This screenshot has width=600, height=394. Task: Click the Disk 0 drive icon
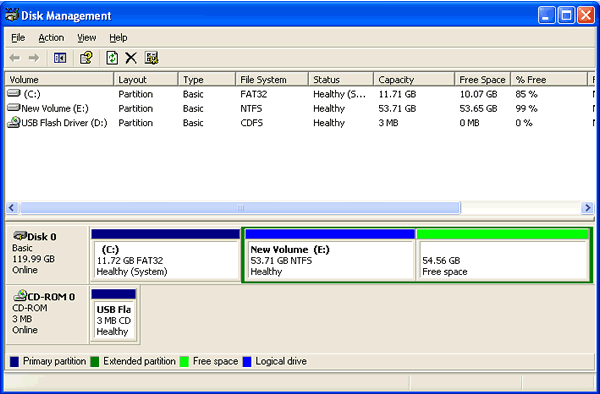20,235
